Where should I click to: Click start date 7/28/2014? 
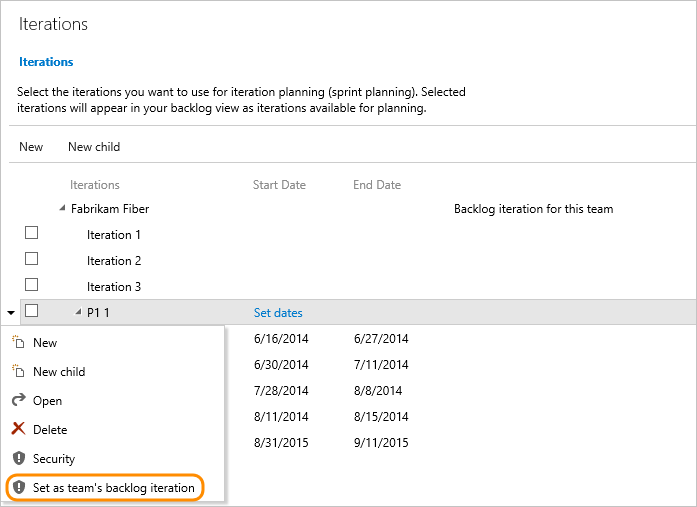pos(281,391)
